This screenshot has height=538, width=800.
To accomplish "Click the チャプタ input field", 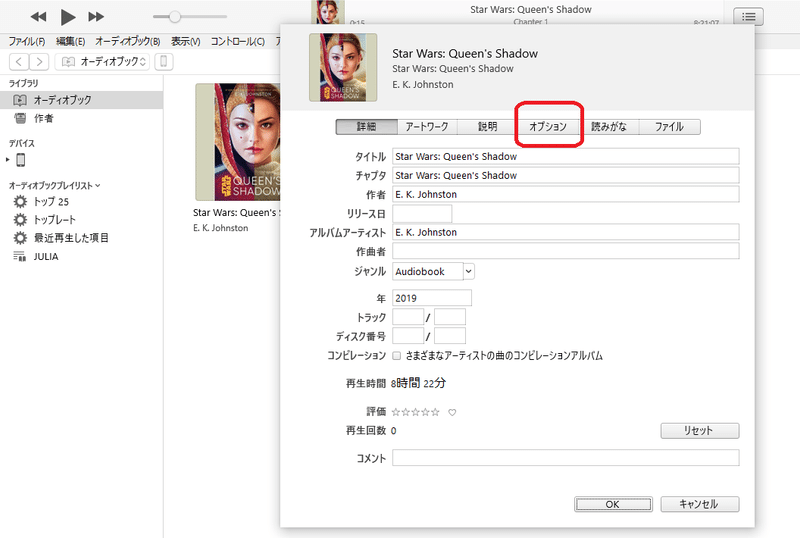I will point(565,176).
